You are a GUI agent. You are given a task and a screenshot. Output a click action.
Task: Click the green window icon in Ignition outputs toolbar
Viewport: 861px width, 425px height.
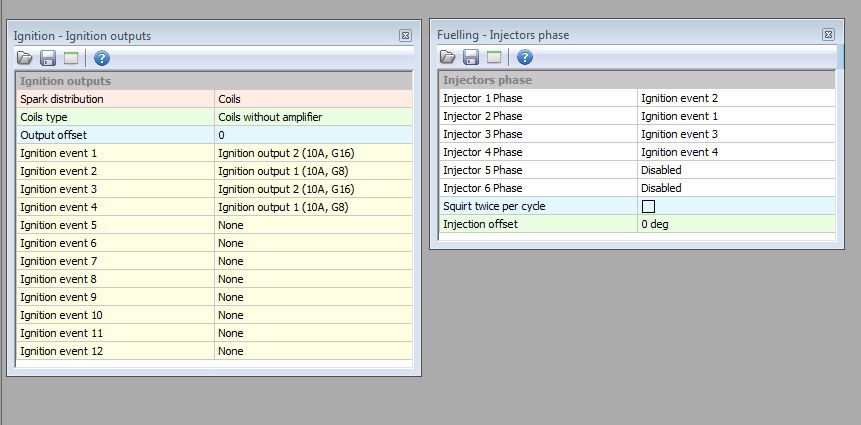(70, 59)
